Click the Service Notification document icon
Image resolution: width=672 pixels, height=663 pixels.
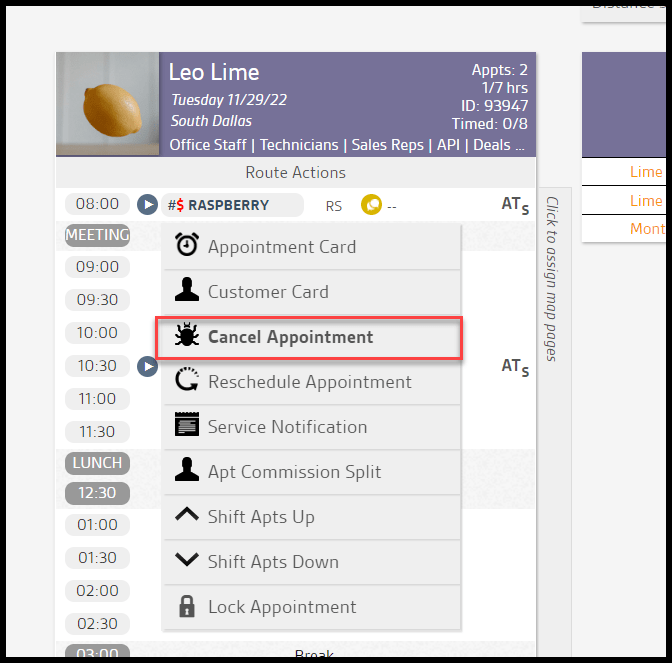point(186,426)
